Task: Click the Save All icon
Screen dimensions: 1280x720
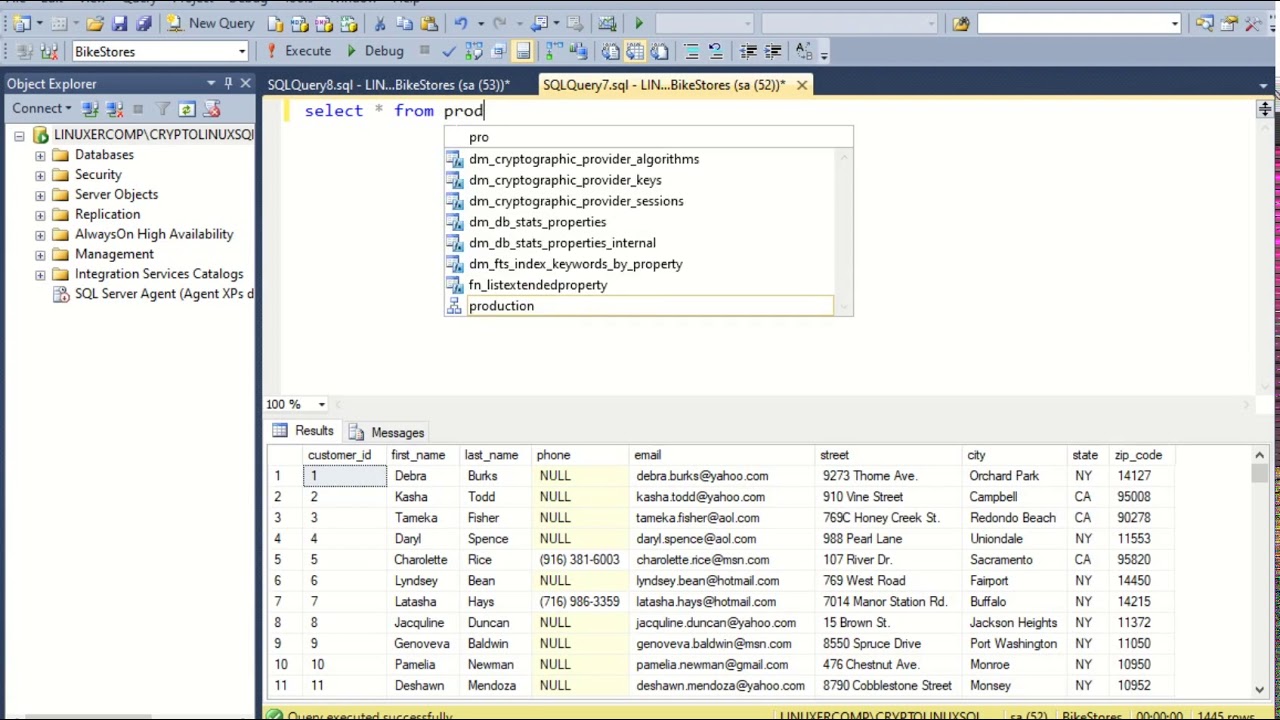Action: click(x=144, y=24)
